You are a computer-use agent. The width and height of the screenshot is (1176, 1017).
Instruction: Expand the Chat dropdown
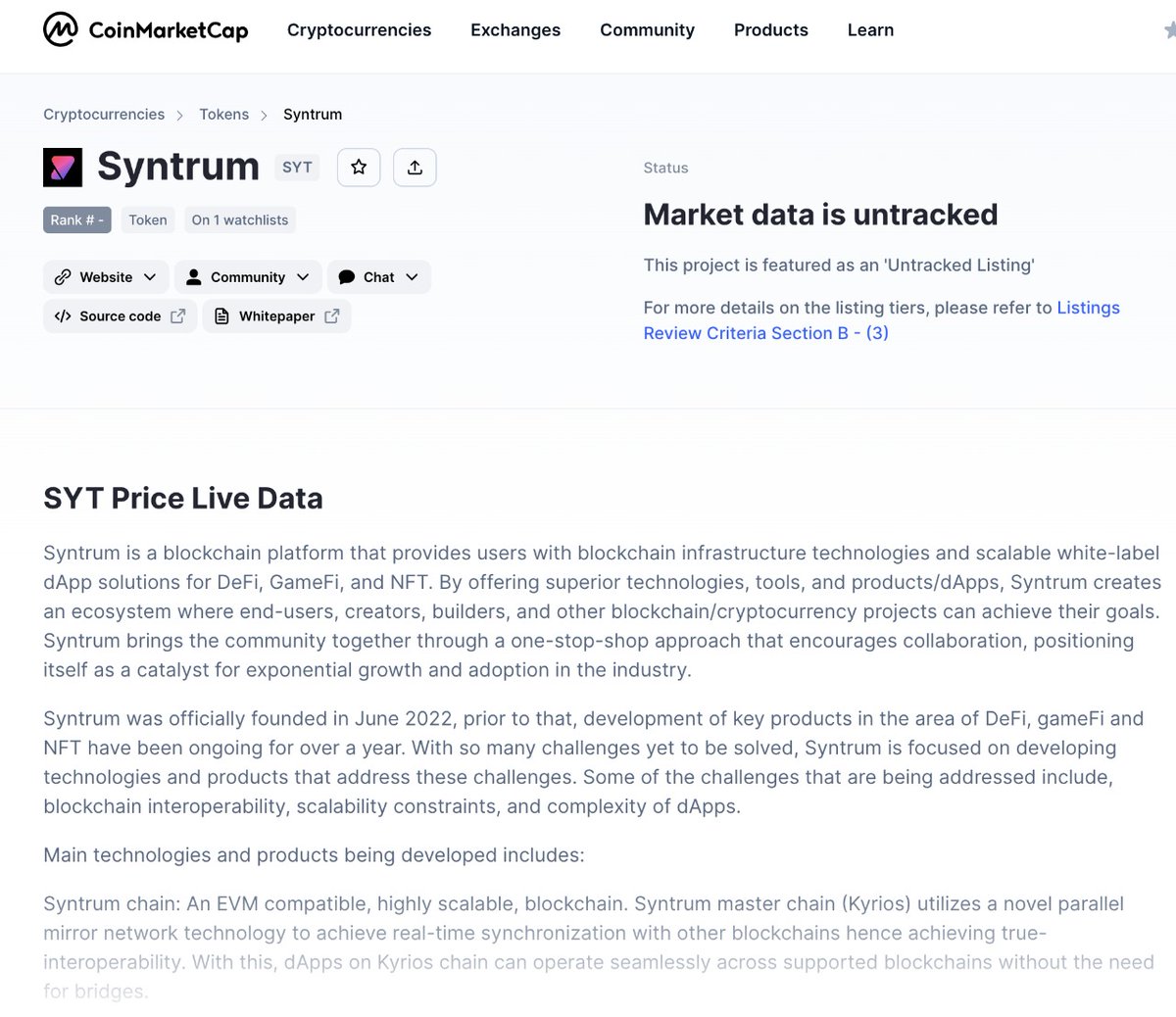click(379, 277)
